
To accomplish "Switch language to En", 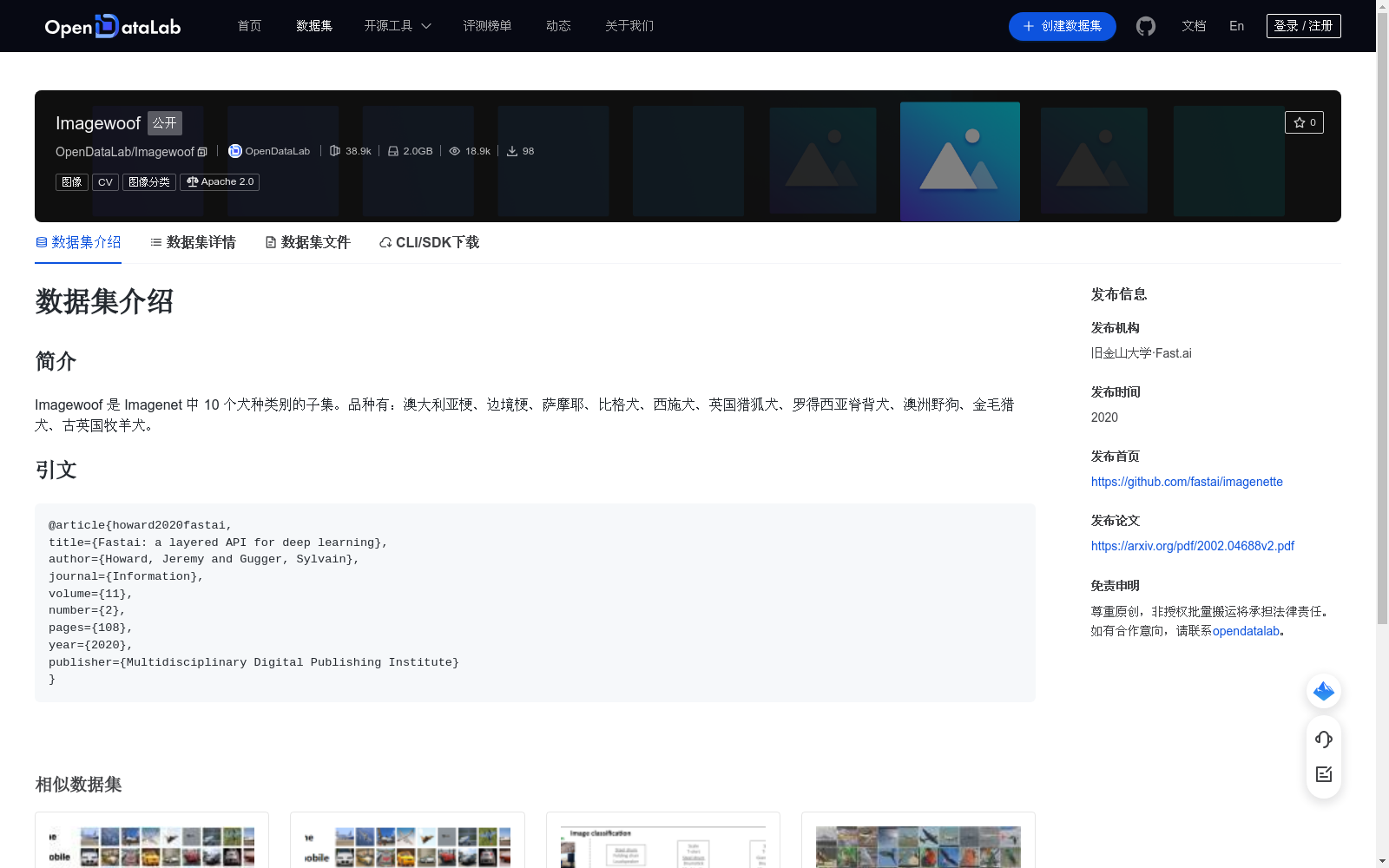I will point(1236,26).
